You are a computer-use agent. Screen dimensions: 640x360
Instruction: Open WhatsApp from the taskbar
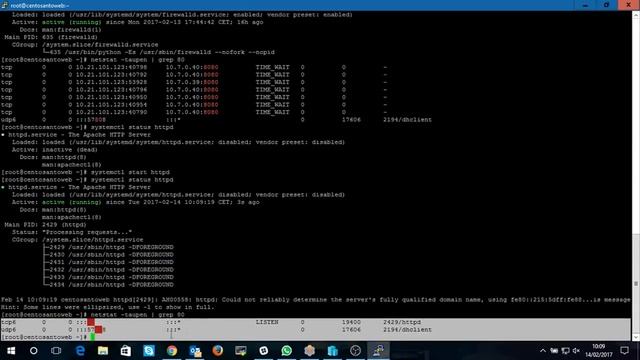coord(287,351)
